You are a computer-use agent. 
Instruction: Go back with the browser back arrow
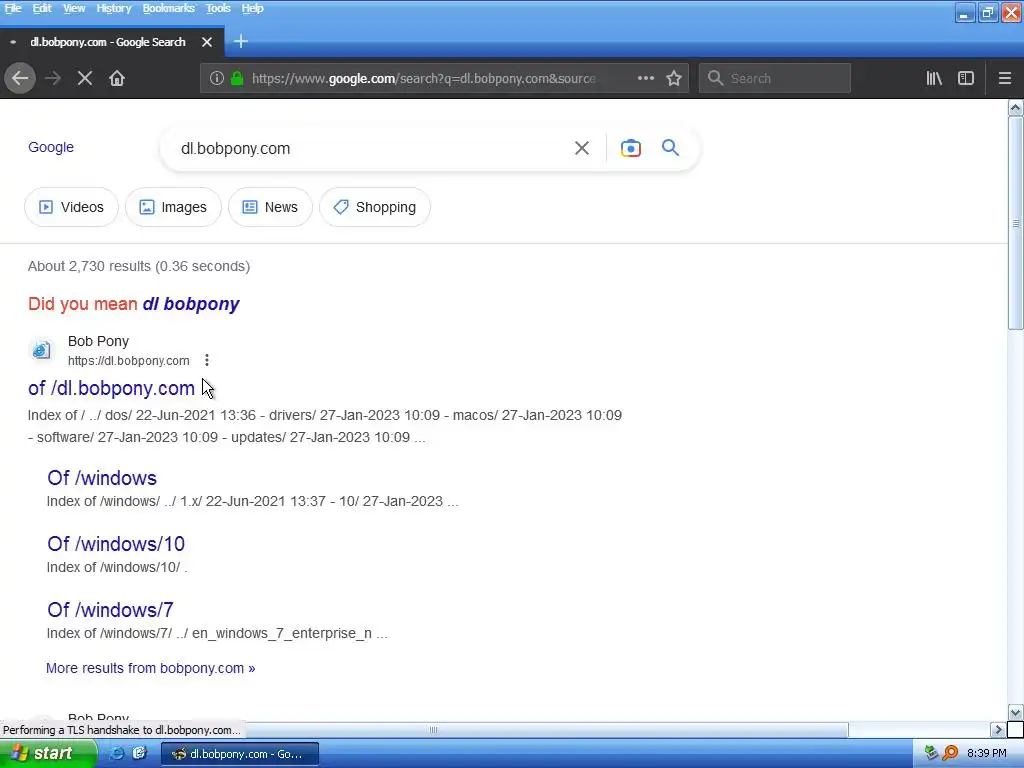pos(20,78)
